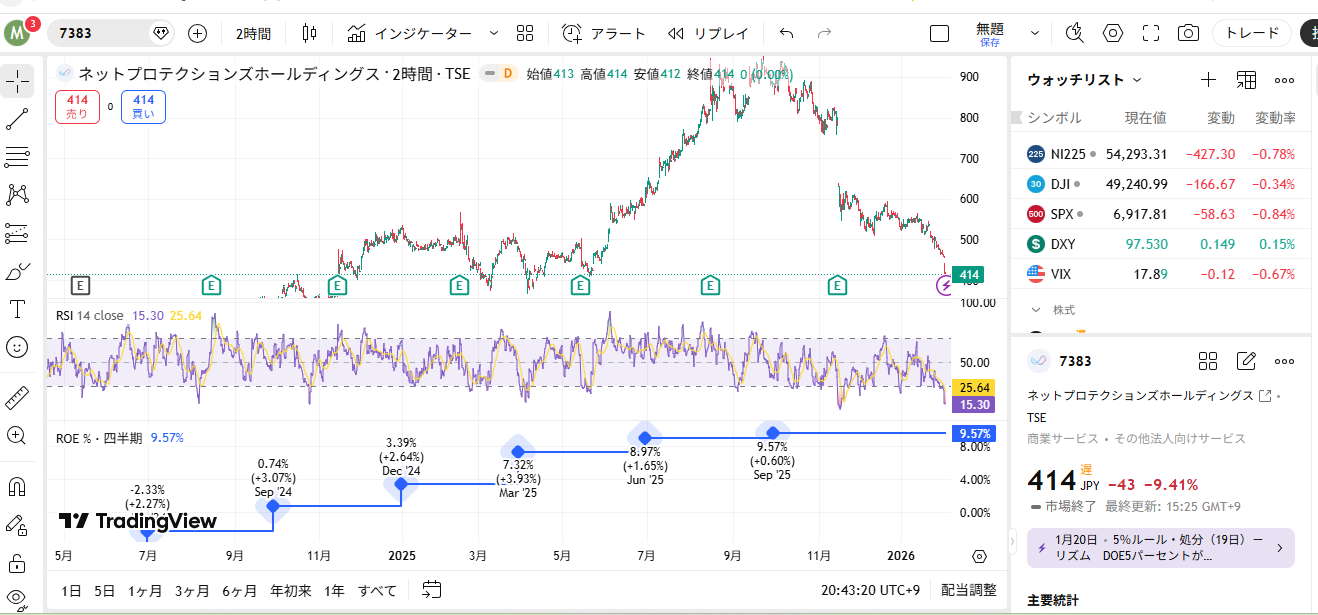
Task: Select the trend line drawing tool
Action: click(x=17, y=120)
